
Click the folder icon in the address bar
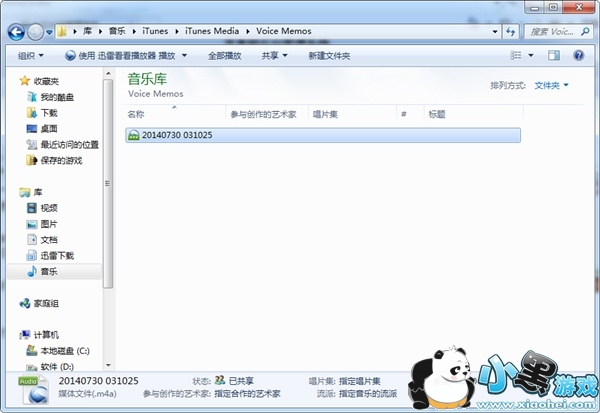(62, 31)
